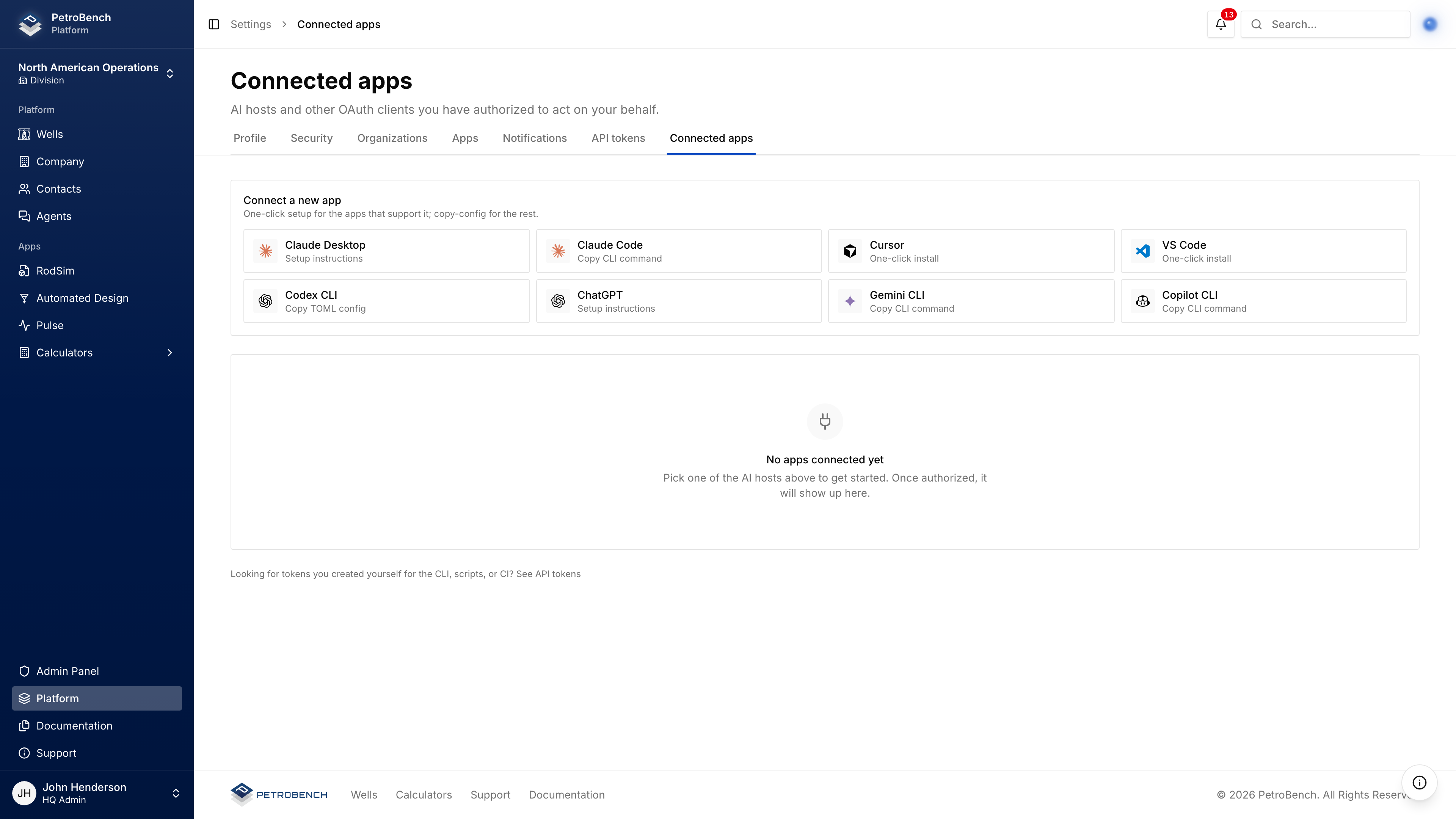Open Automated Design in the sidebar
This screenshot has width=1456, height=819.
click(x=97, y=298)
